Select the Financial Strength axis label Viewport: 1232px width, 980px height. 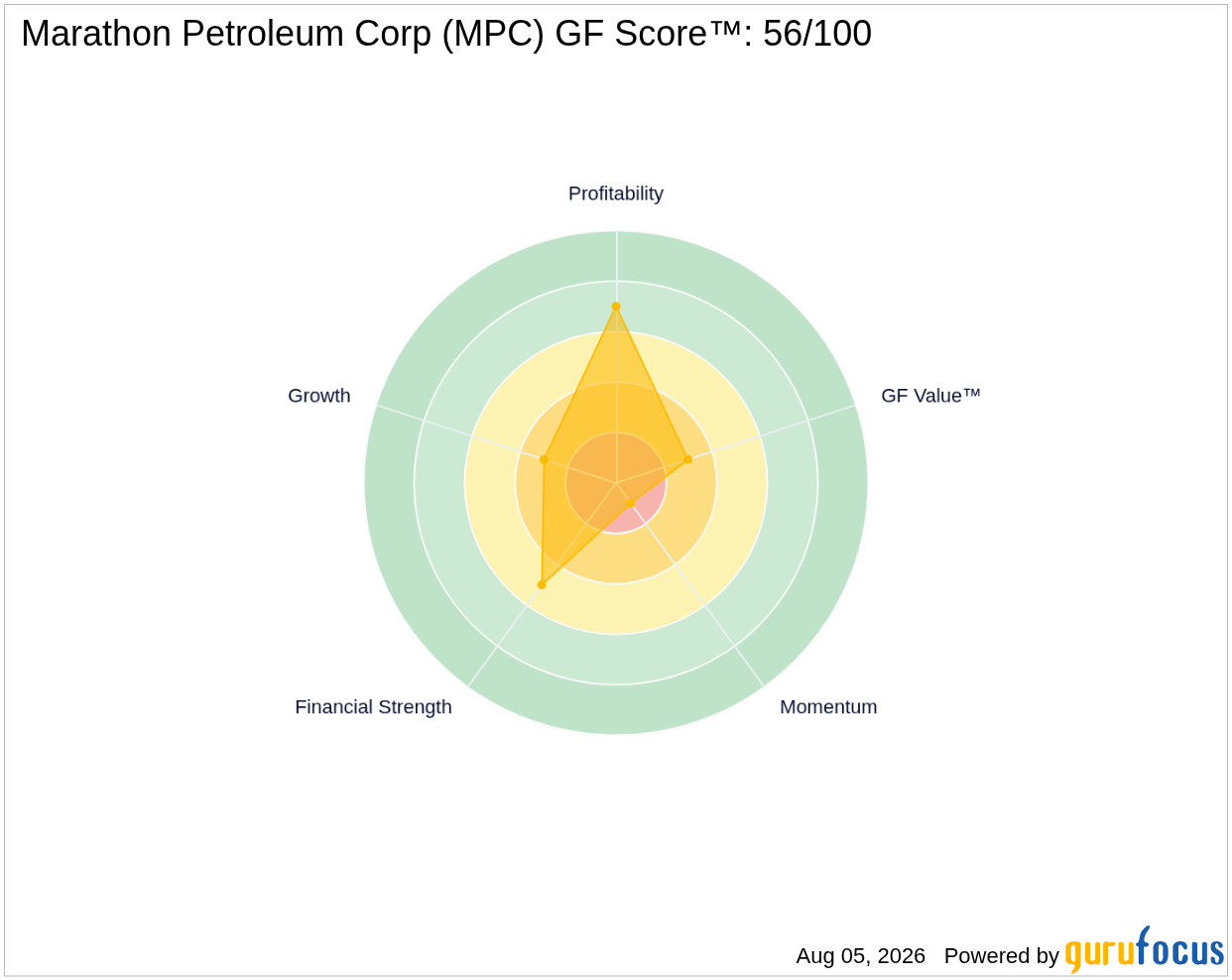(373, 707)
